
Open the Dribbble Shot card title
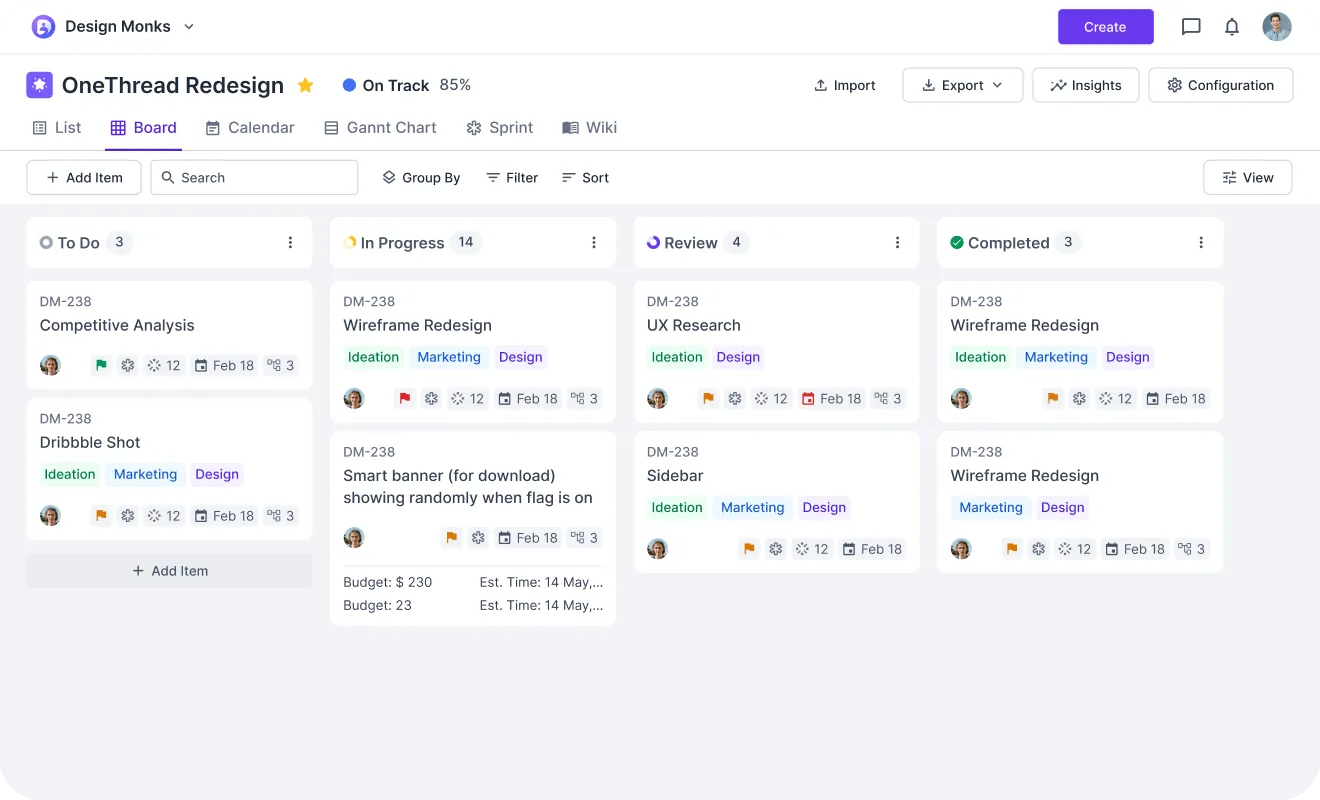(90, 442)
